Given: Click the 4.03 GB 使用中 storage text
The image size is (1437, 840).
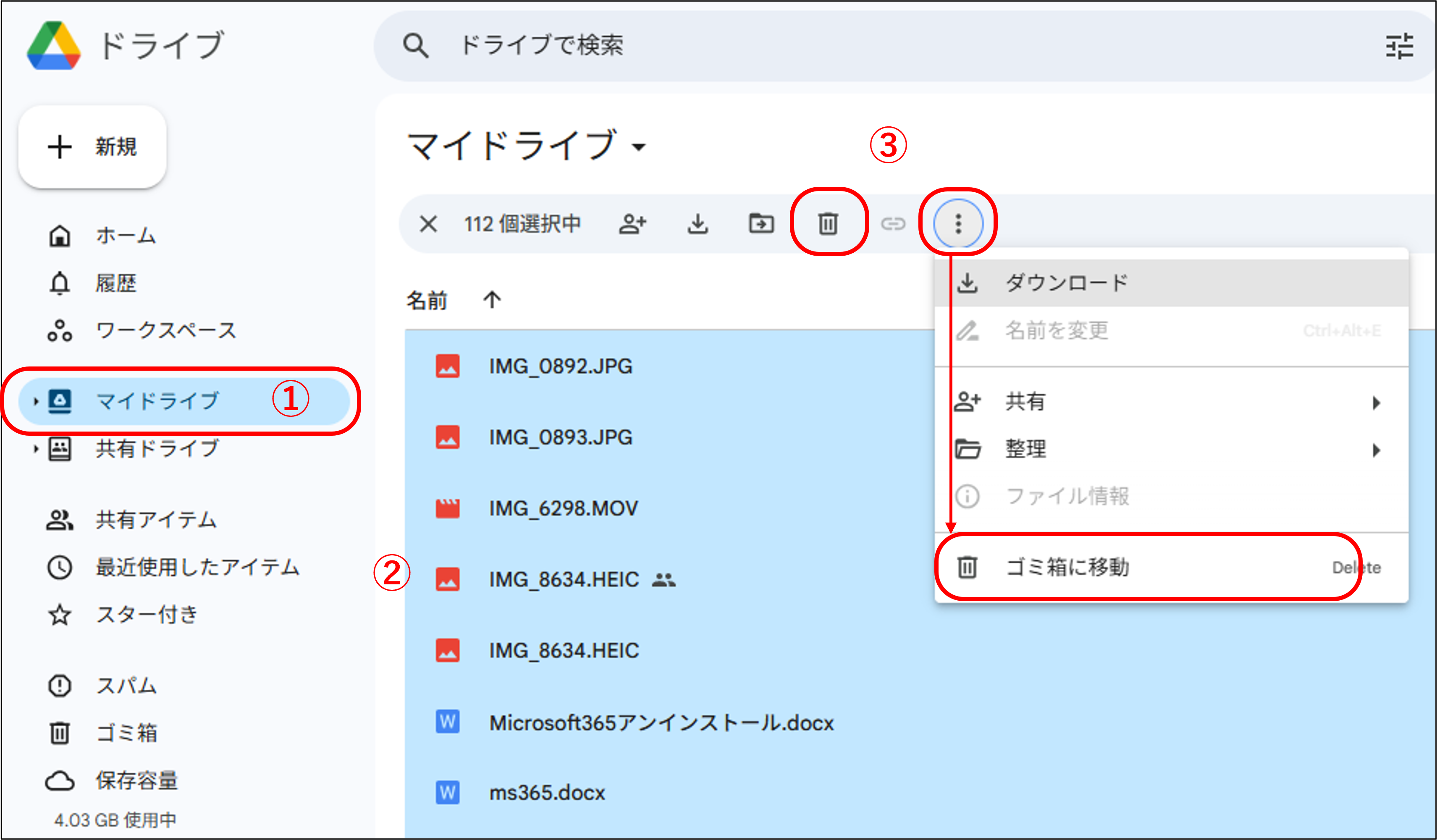Looking at the screenshot, I should pyautogui.click(x=115, y=820).
